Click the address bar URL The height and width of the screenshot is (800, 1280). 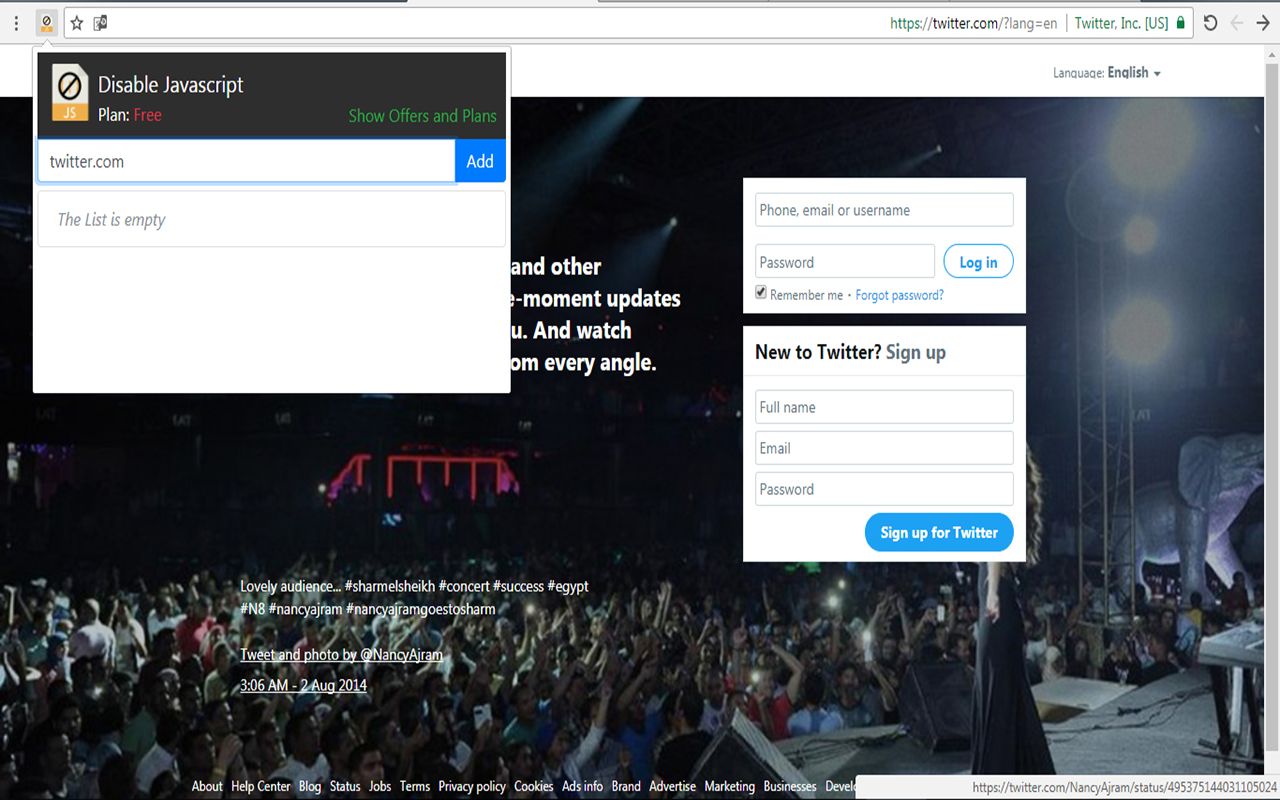pyautogui.click(x=973, y=23)
